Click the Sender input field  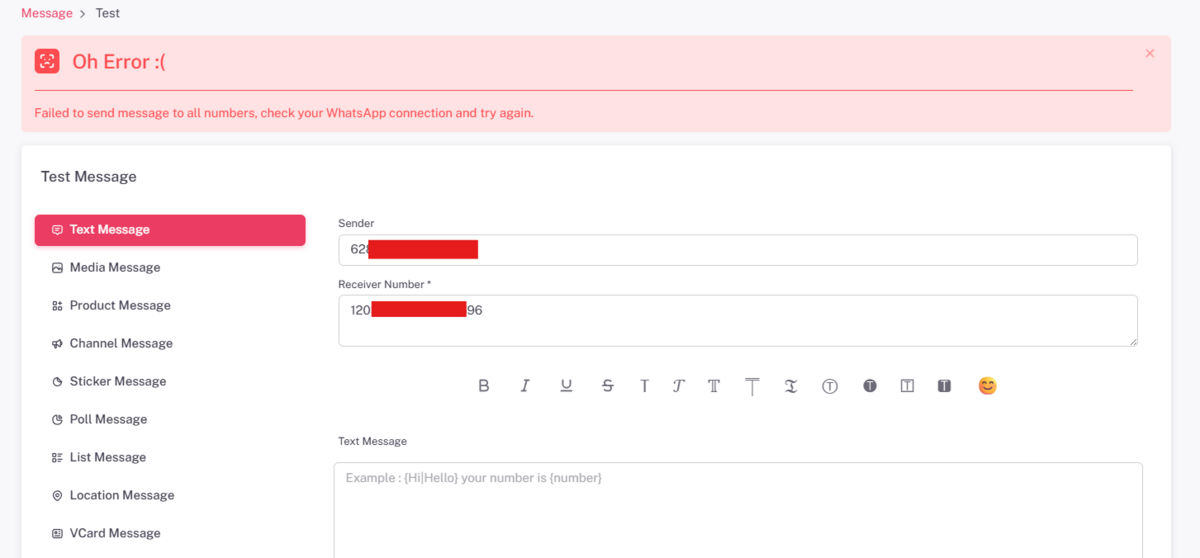[x=800, y=250]
